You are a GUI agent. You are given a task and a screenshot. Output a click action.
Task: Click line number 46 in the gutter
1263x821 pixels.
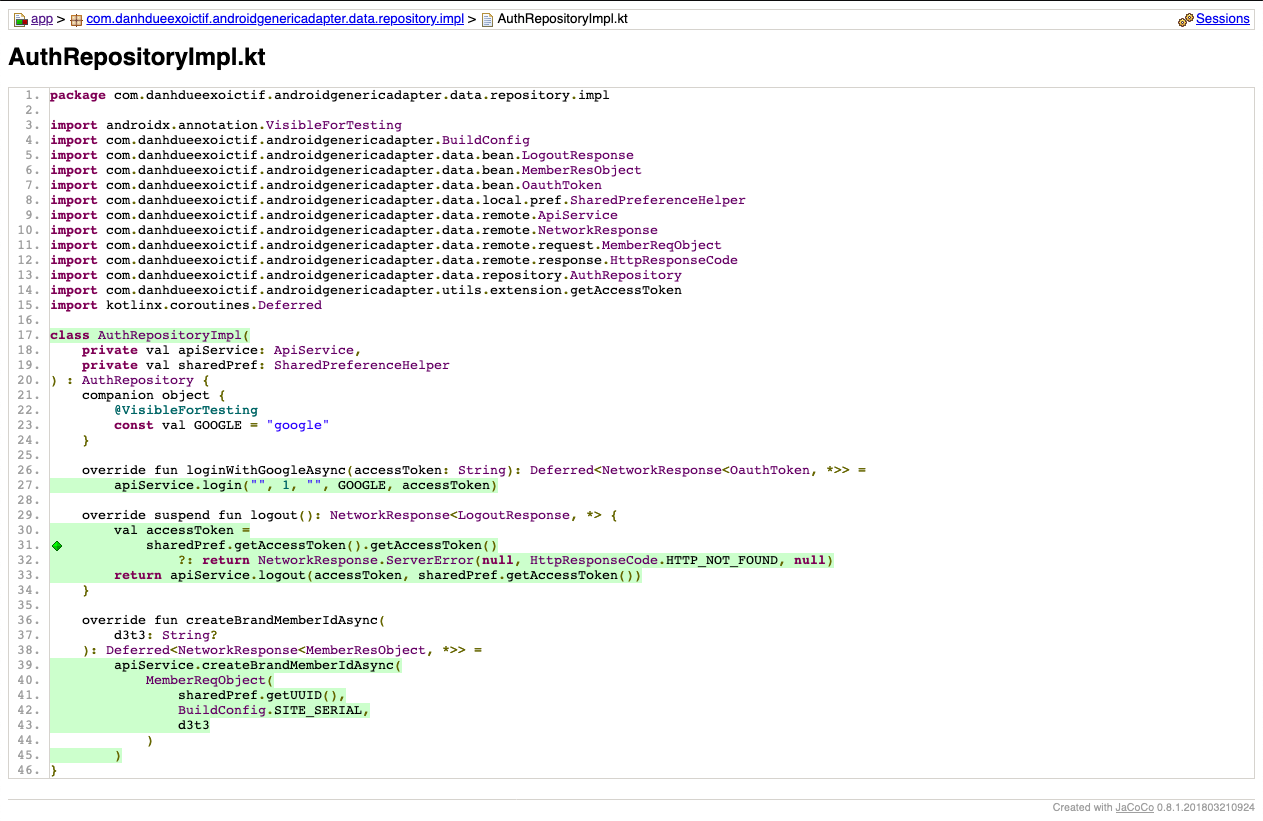tap(30, 771)
